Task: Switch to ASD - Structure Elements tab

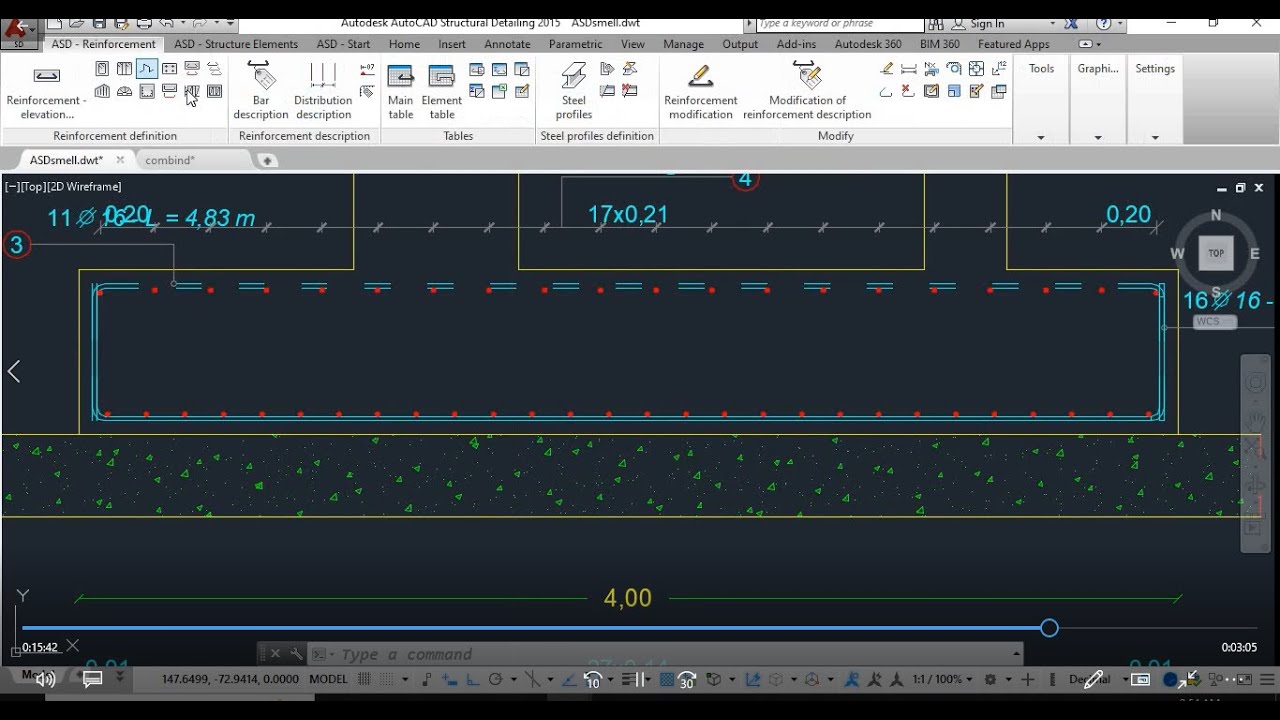Action: pyautogui.click(x=236, y=44)
